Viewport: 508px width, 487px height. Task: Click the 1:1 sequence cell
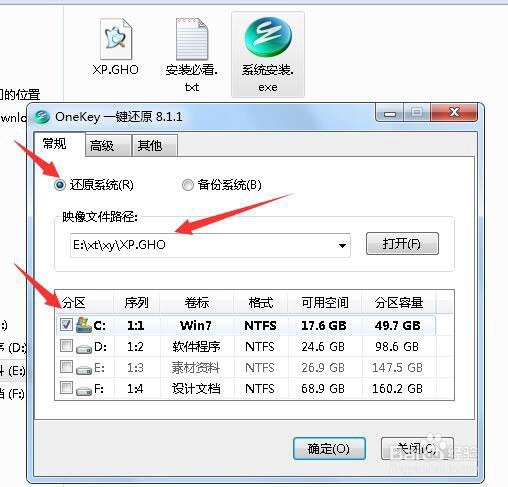[135, 325]
